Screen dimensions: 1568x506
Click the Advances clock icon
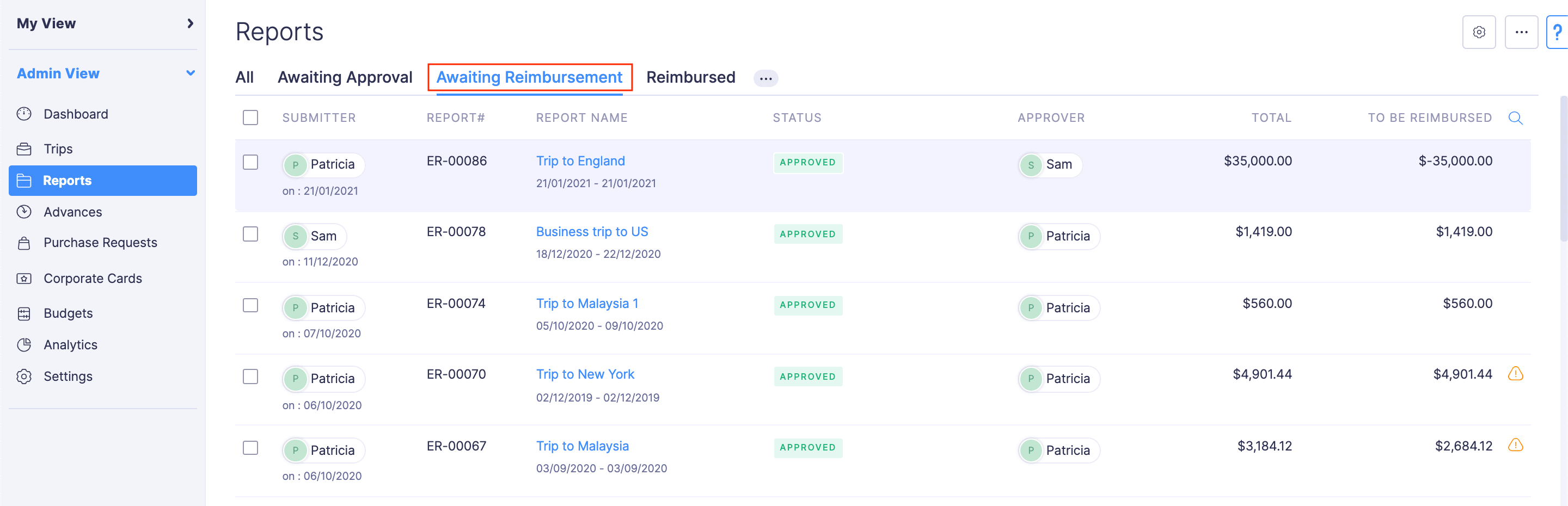[x=24, y=212]
